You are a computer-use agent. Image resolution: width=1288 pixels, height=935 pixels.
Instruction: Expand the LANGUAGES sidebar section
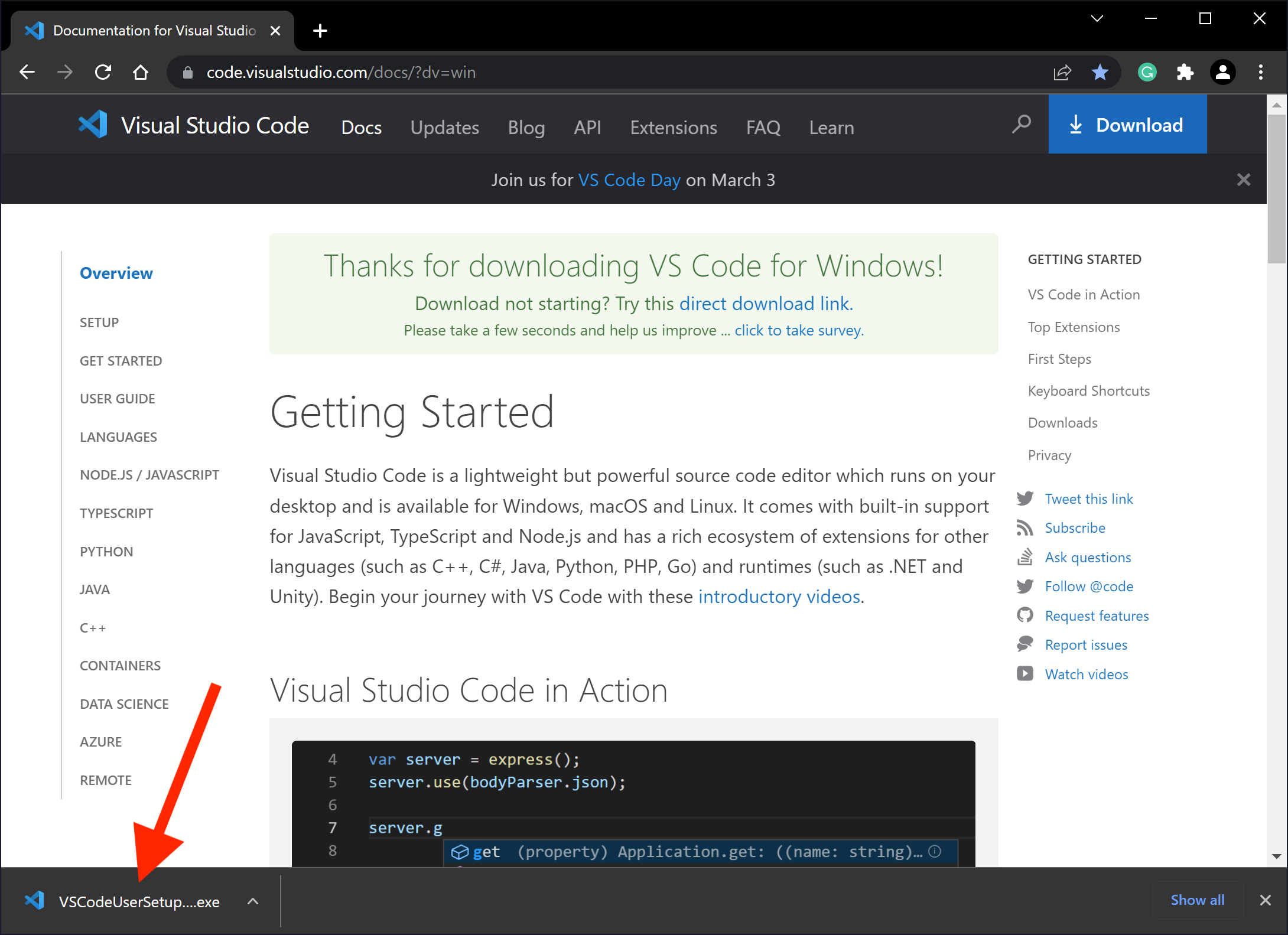pos(118,437)
